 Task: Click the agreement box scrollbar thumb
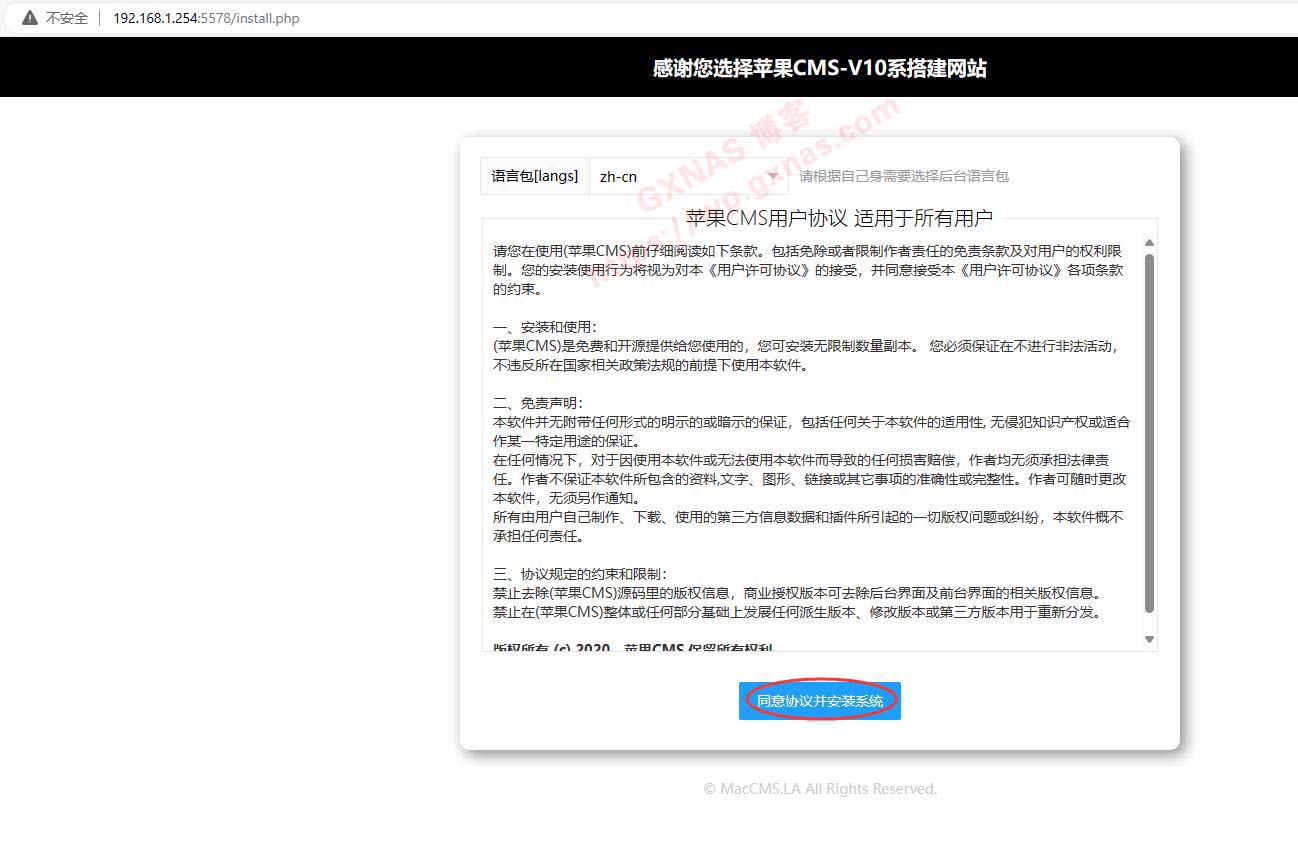[1149, 430]
